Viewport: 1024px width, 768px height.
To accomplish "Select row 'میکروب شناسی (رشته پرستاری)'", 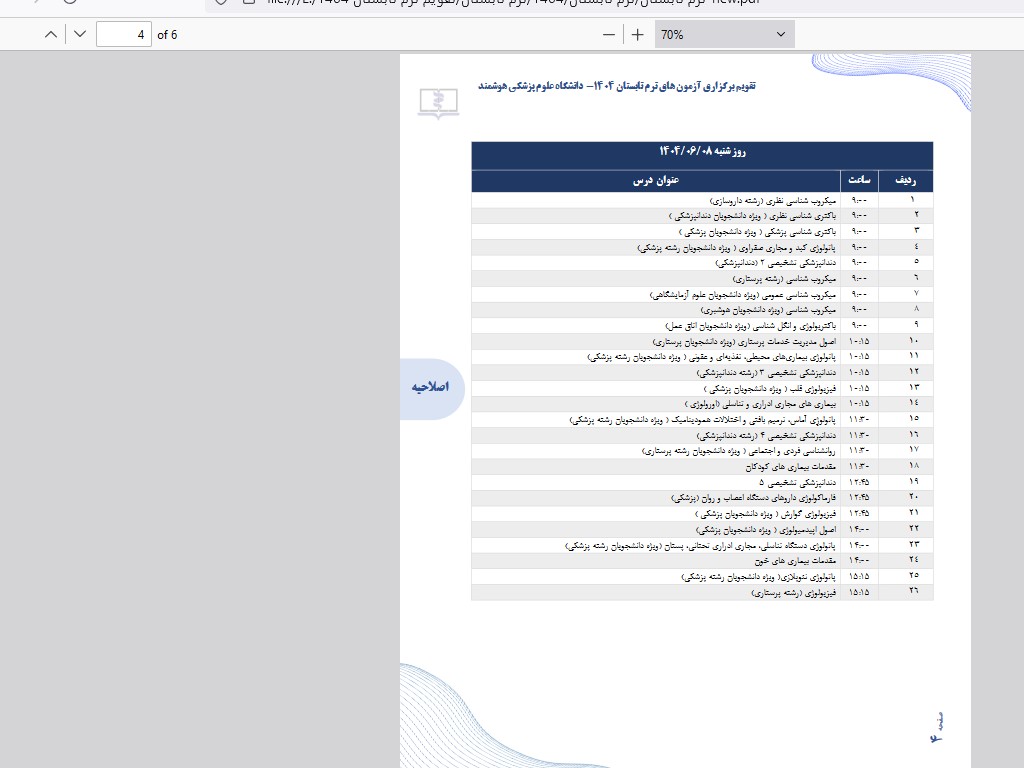I will tap(702, 278).
